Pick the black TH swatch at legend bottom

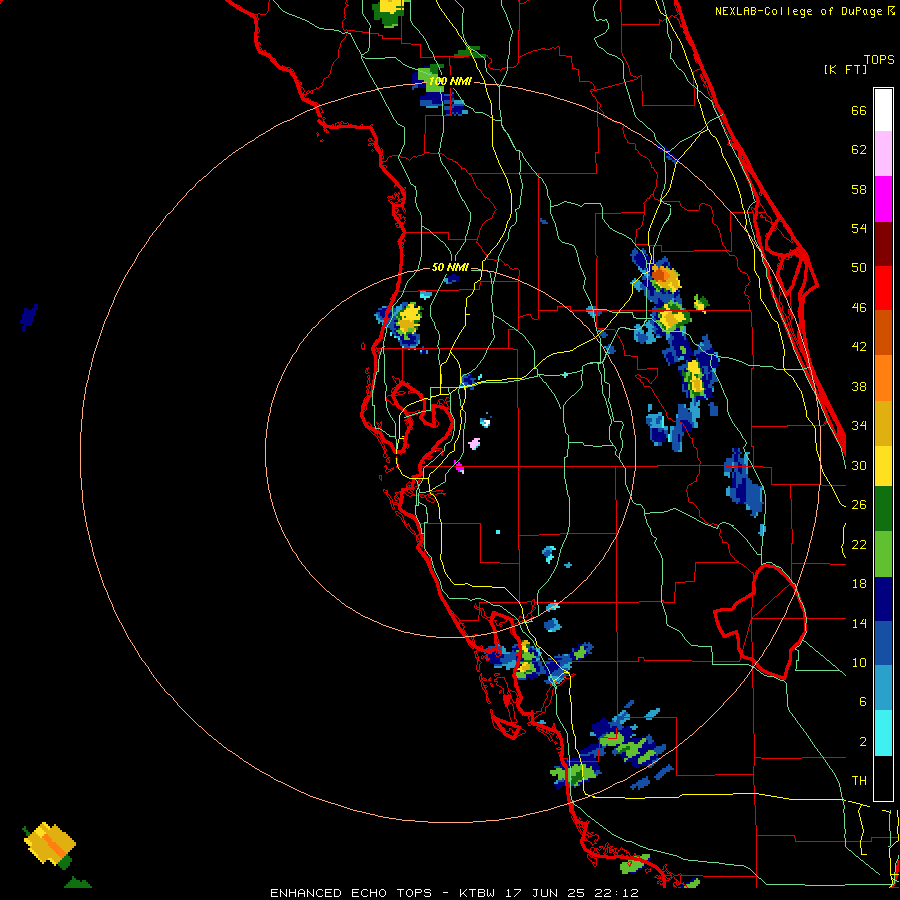click(x=883, y=778)
